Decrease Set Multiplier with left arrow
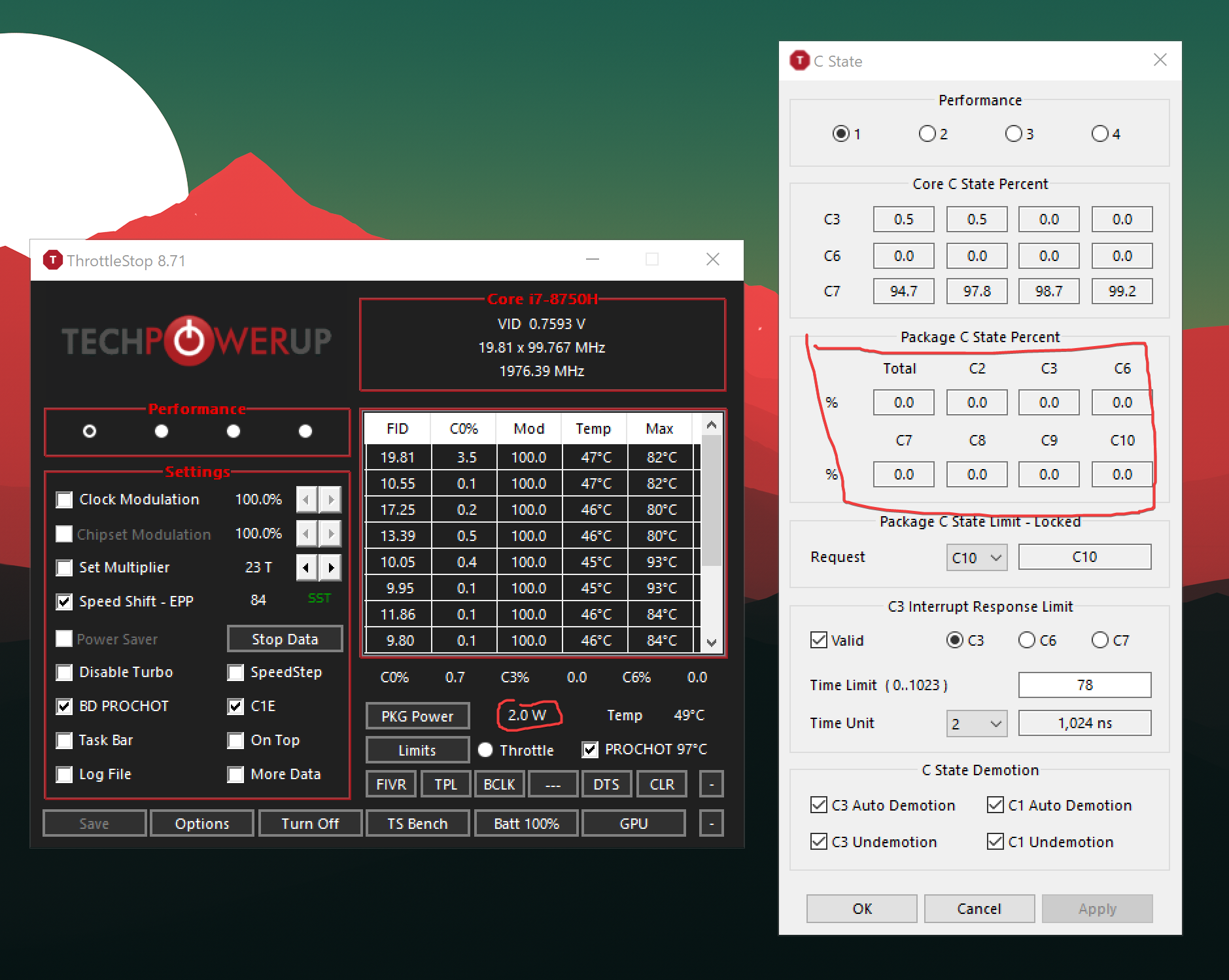 coord(306,568)
